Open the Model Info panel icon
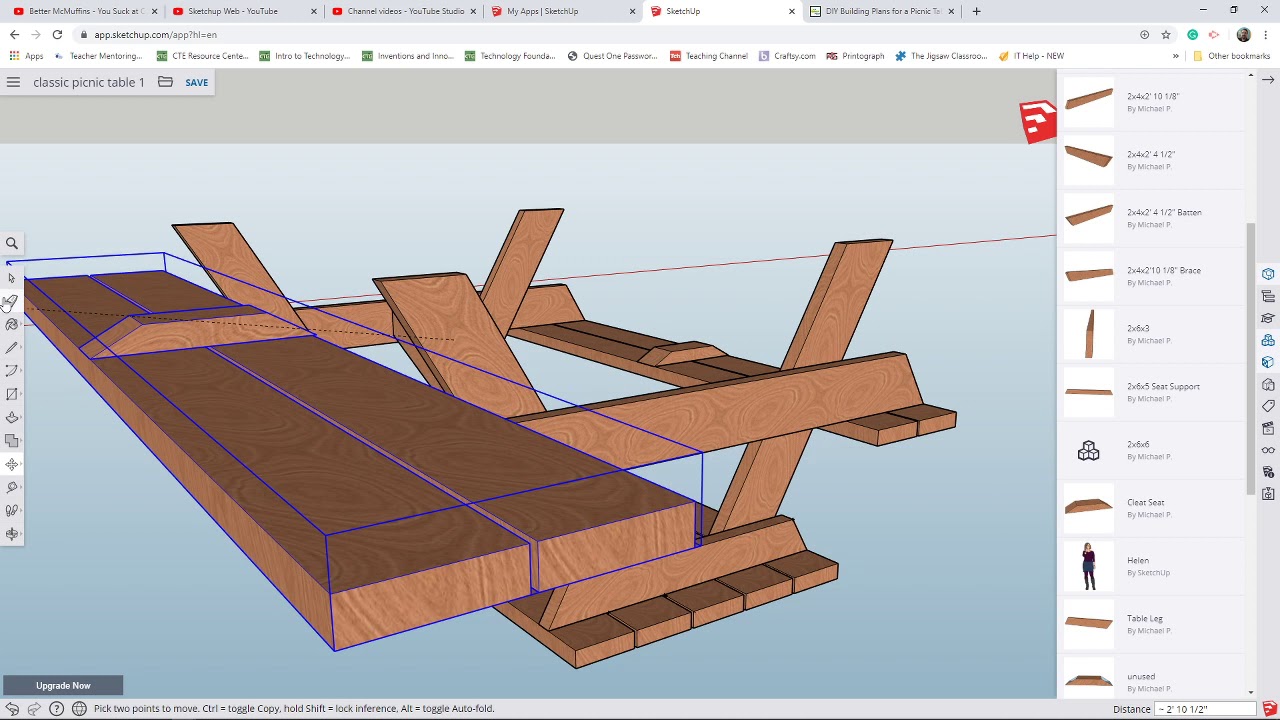1280x720 pixels. (1268, 472)
